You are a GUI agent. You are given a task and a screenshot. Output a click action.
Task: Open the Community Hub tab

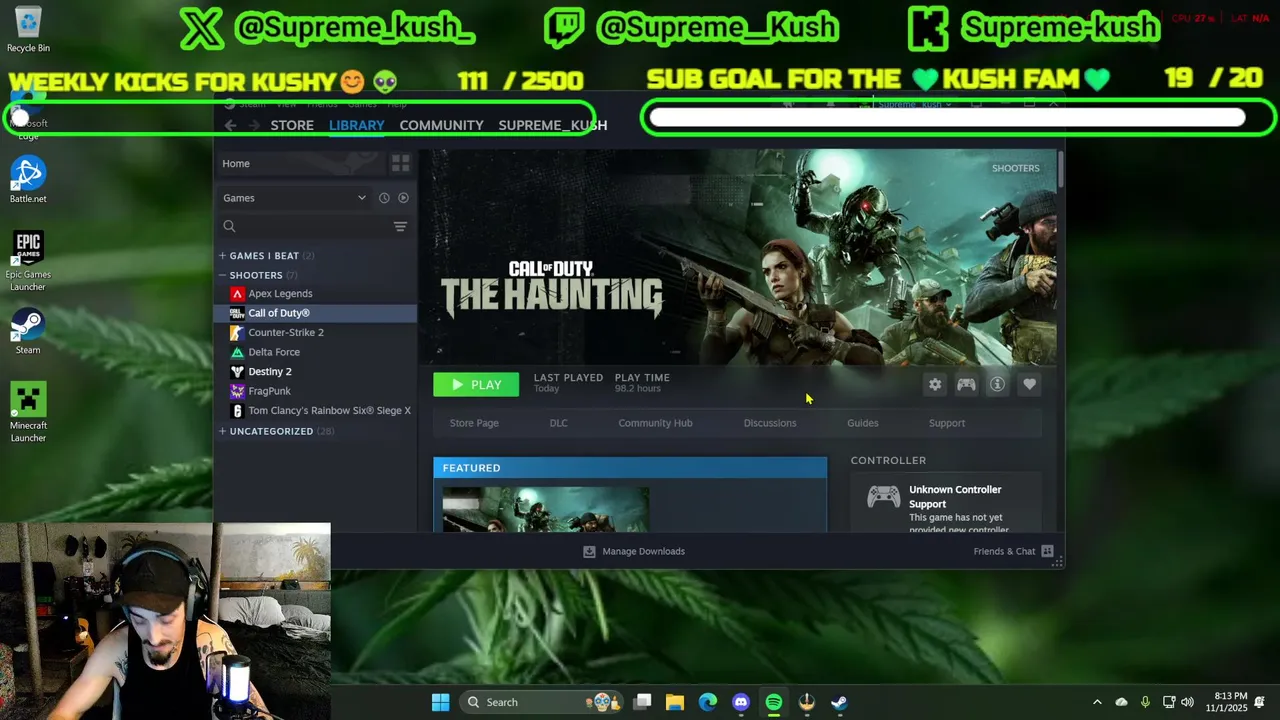[x=655, y=423]
